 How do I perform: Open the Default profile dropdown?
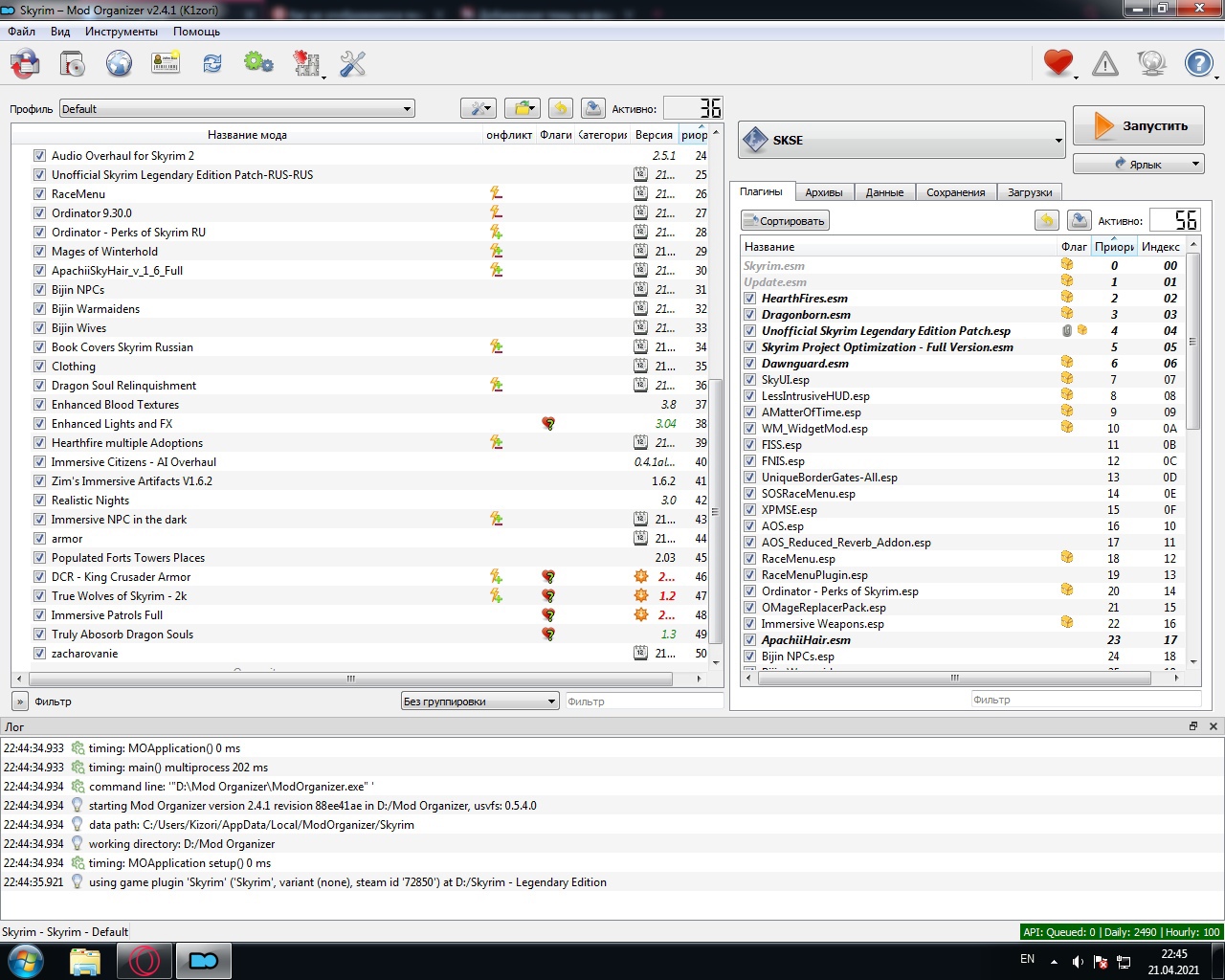pyautogui.click(x=236, y=109)
